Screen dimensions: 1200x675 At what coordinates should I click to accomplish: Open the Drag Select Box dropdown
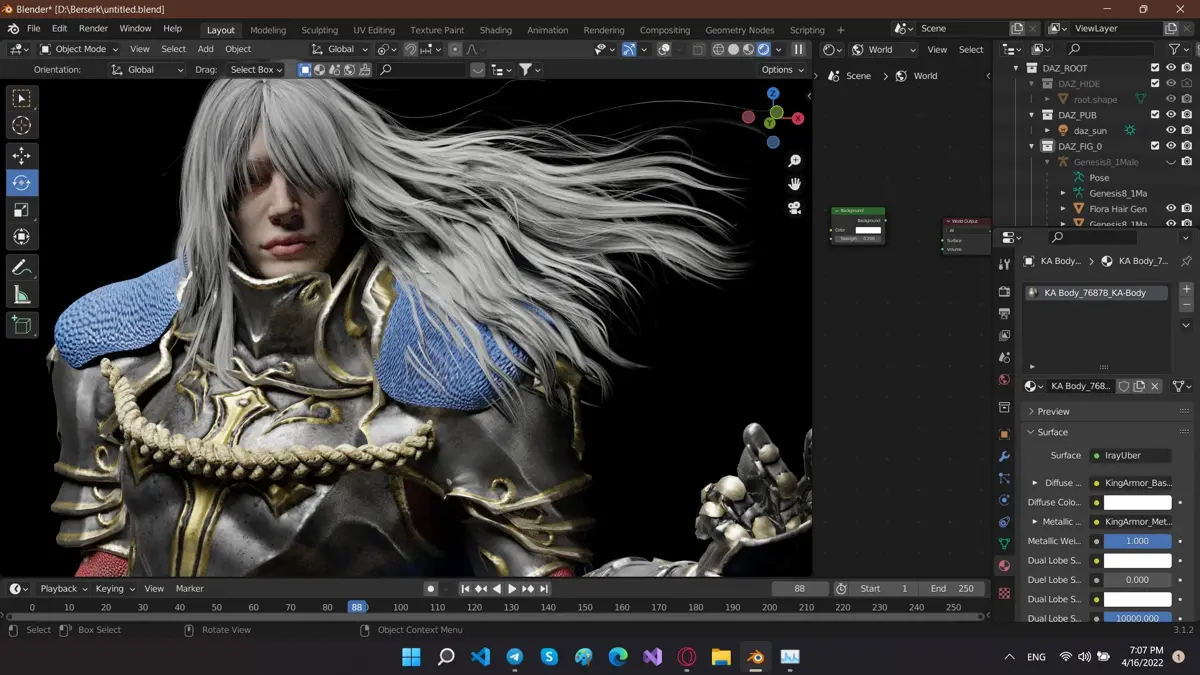[257, 70]
